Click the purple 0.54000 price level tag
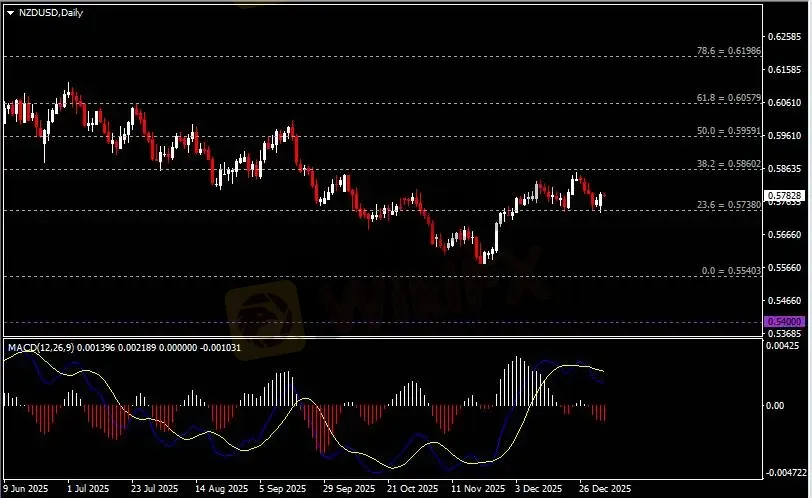Viewport: 812px width, 498px height. coord(785,322)
